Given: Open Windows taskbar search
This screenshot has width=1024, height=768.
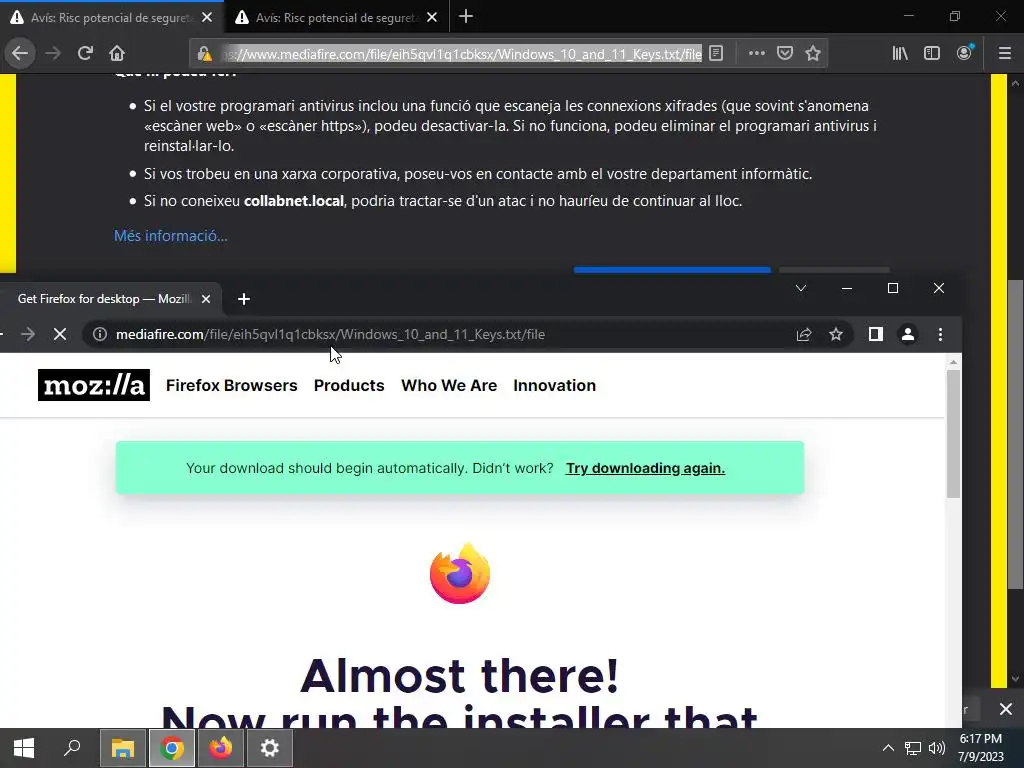Looking at the screenshot, I should pos(72,748).
